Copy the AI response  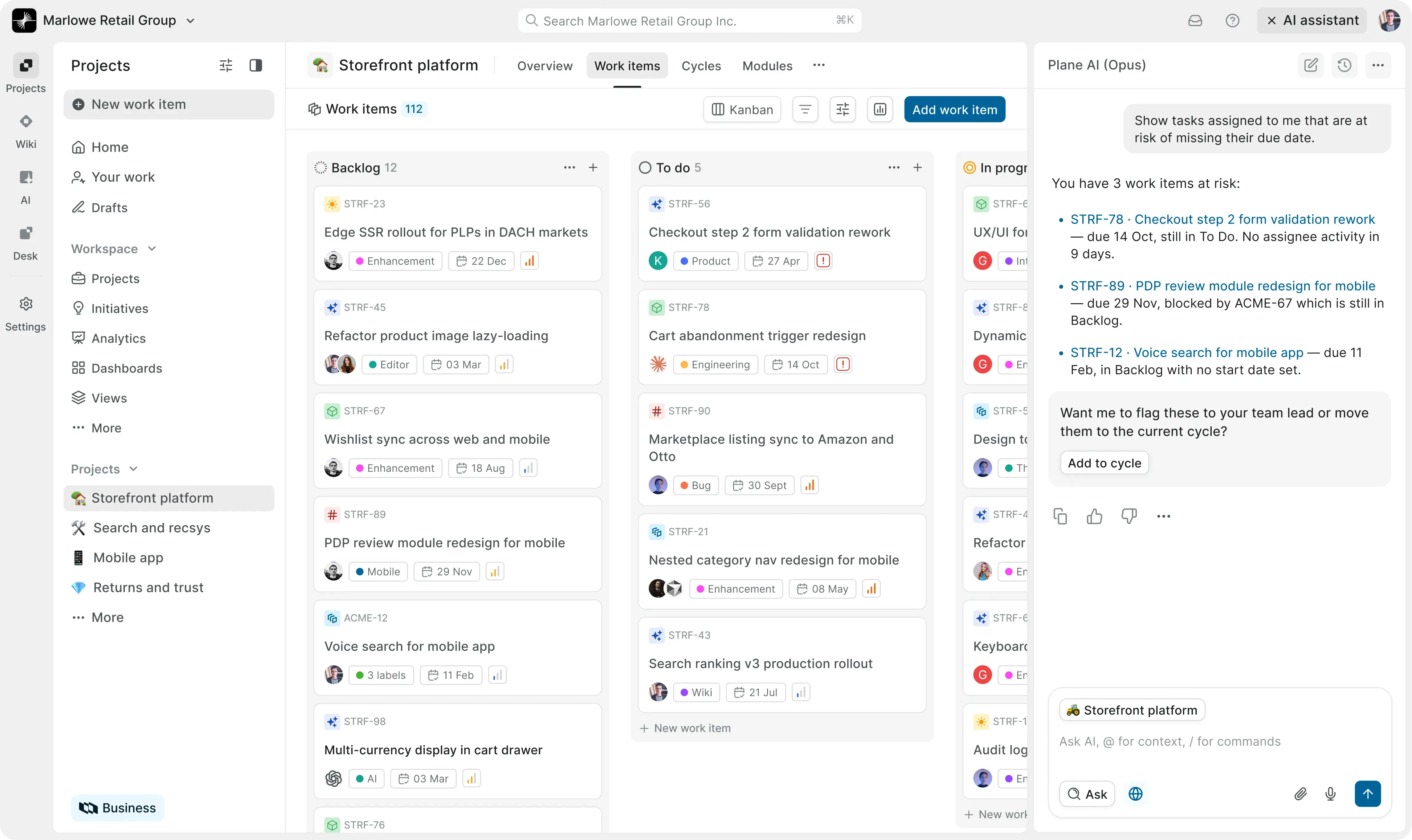tap(1060, 516)
